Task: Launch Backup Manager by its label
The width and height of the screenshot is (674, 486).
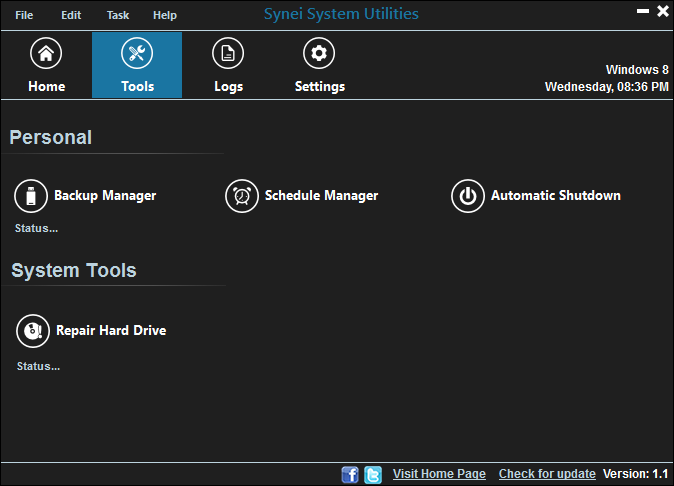Action: pyautogui.click(x=105, y=196)
